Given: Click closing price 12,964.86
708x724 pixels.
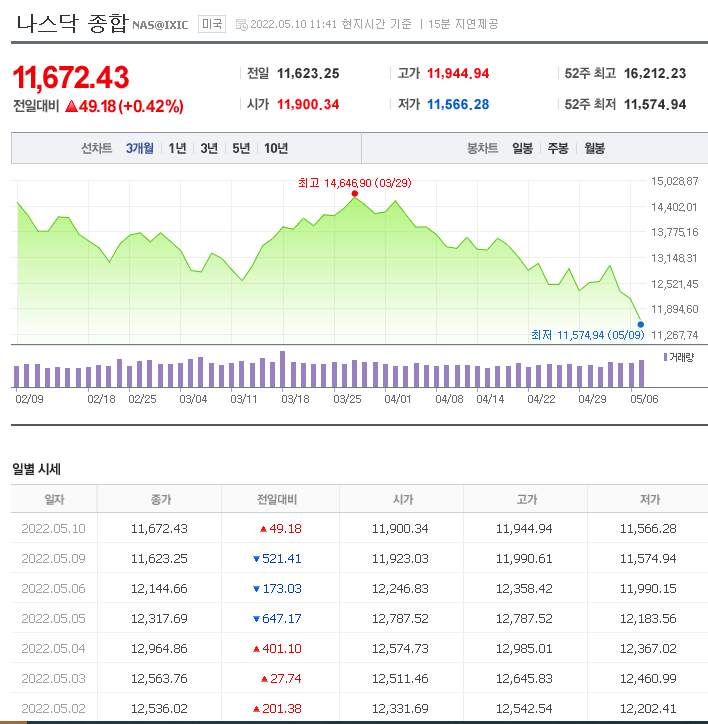Looking at the screenshot, I should tap(159, 648).
